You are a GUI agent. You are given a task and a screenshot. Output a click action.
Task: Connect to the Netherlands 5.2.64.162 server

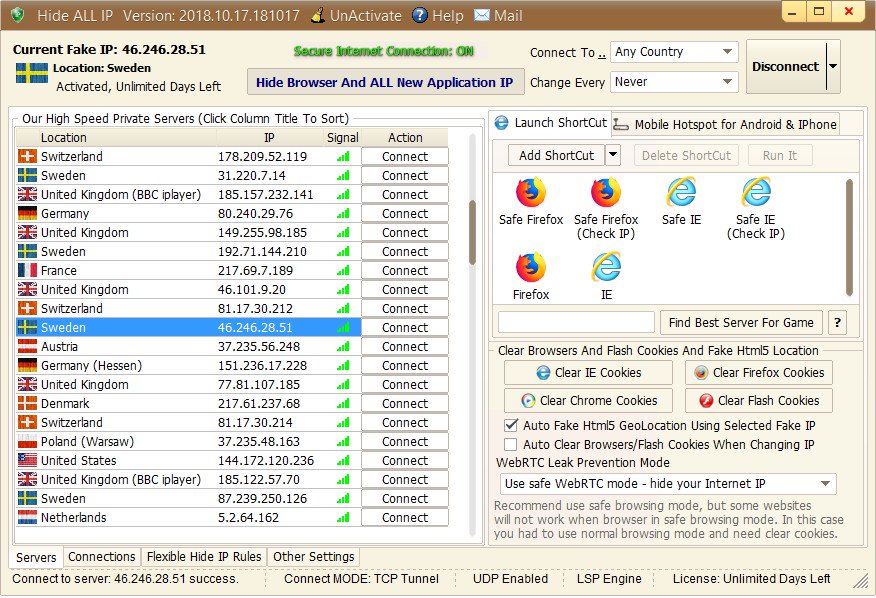405,518
